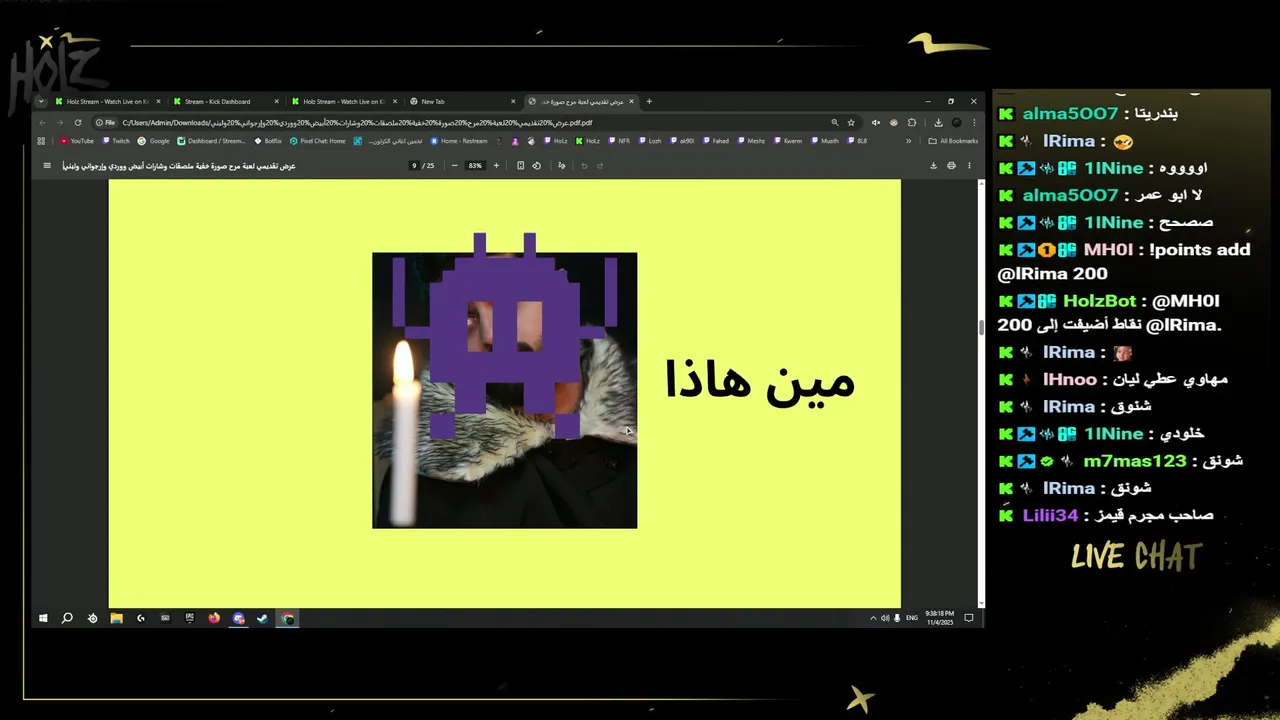
Task: Open Firefox from the taskbar
Action: pyautogui.click(x=214, y=619)
